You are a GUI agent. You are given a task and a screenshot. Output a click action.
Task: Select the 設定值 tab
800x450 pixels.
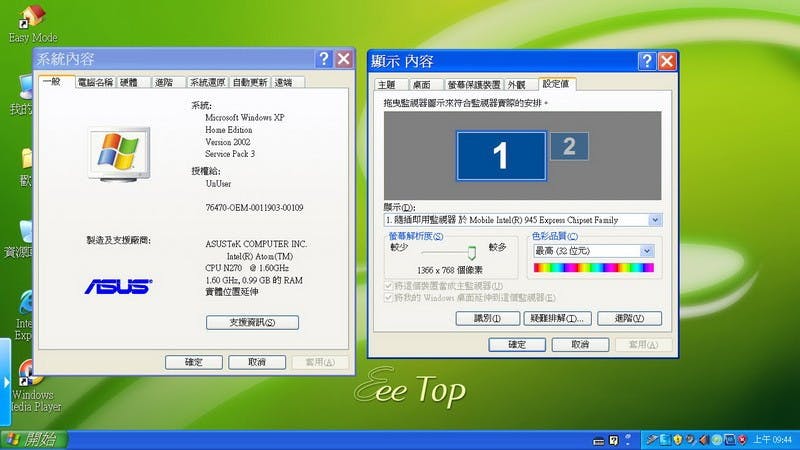point(556,84)
